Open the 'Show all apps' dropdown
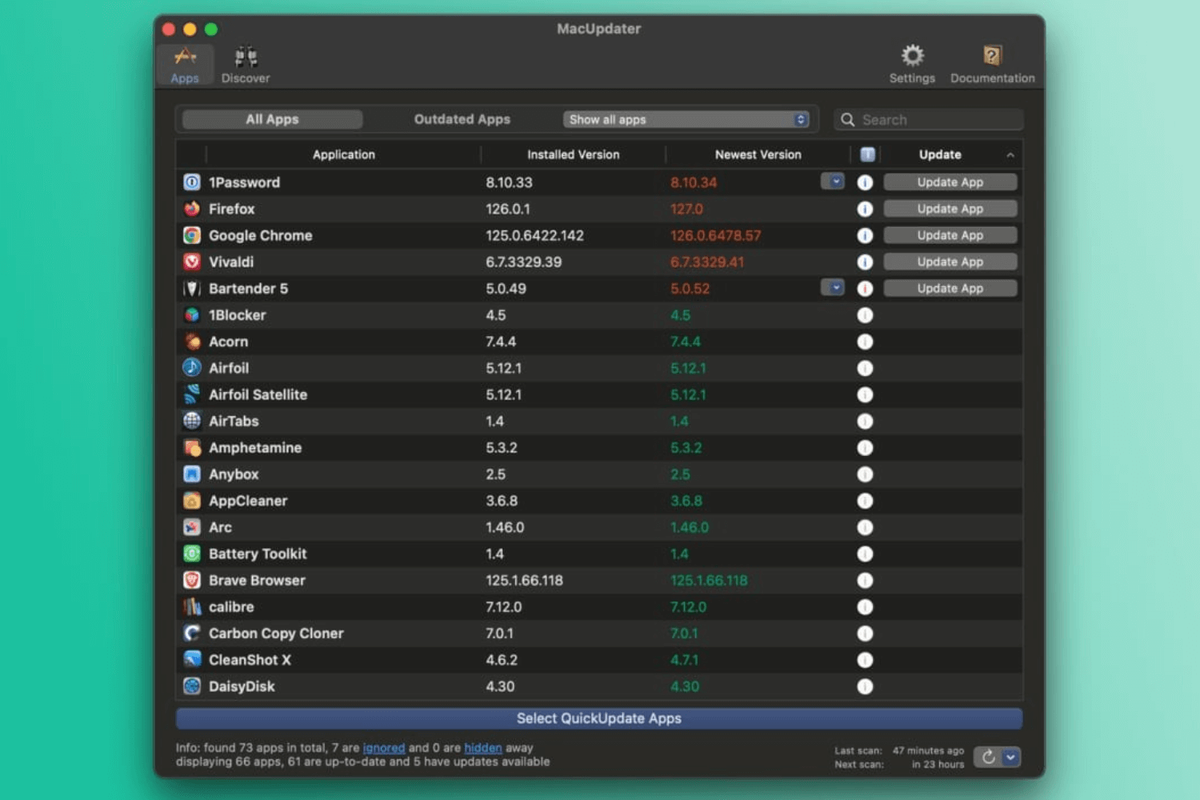 [x=686, y=119]
